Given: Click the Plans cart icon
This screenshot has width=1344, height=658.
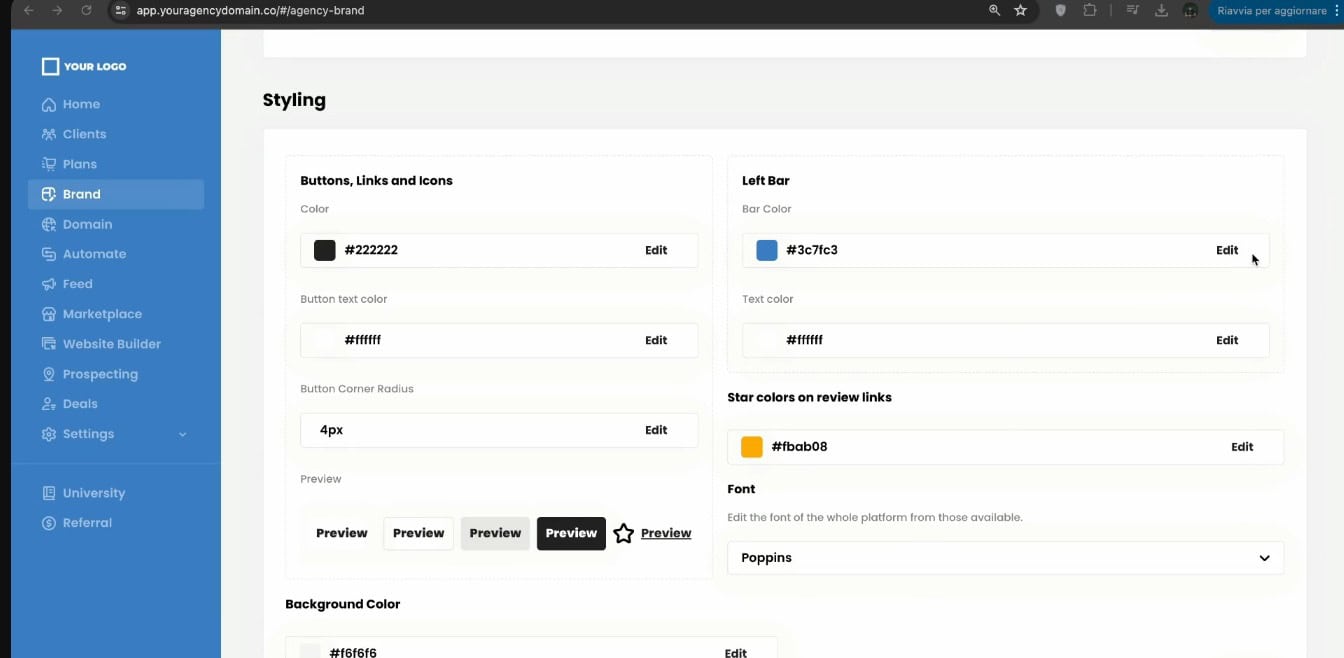Looking at the screenshot, I should point(48,164).
